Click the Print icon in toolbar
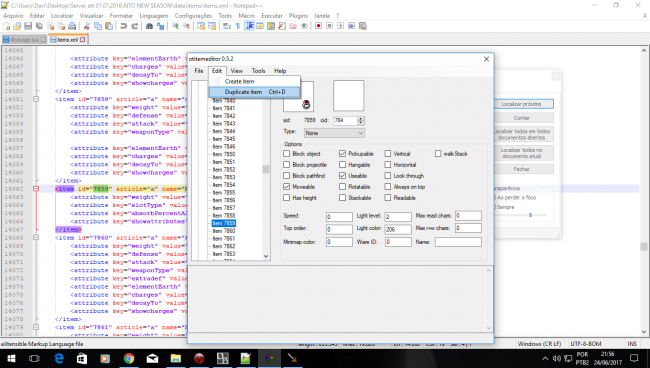 point(72,26)
